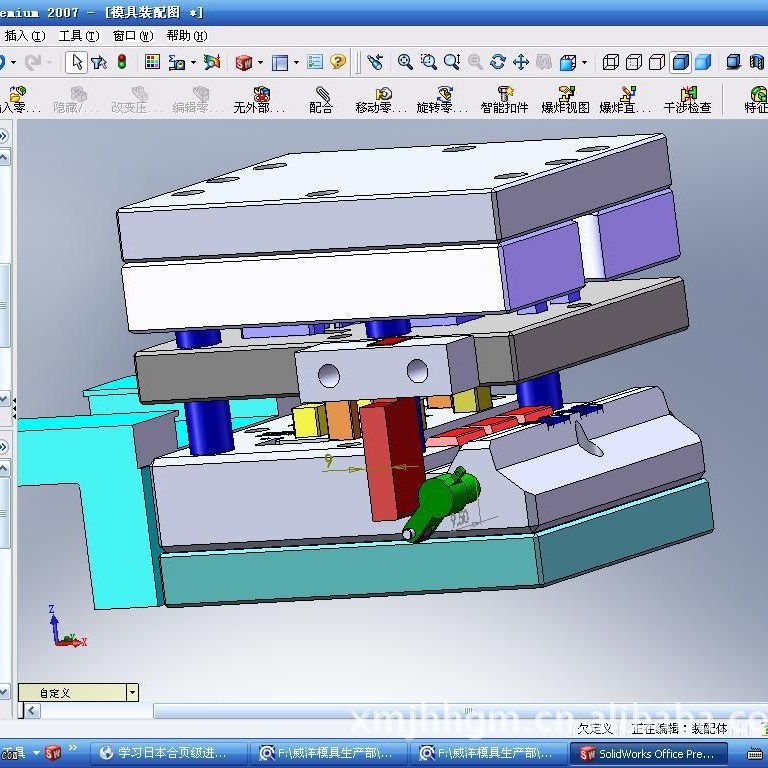Click the 配合 (Mate) tool icon

click(321, 95)
